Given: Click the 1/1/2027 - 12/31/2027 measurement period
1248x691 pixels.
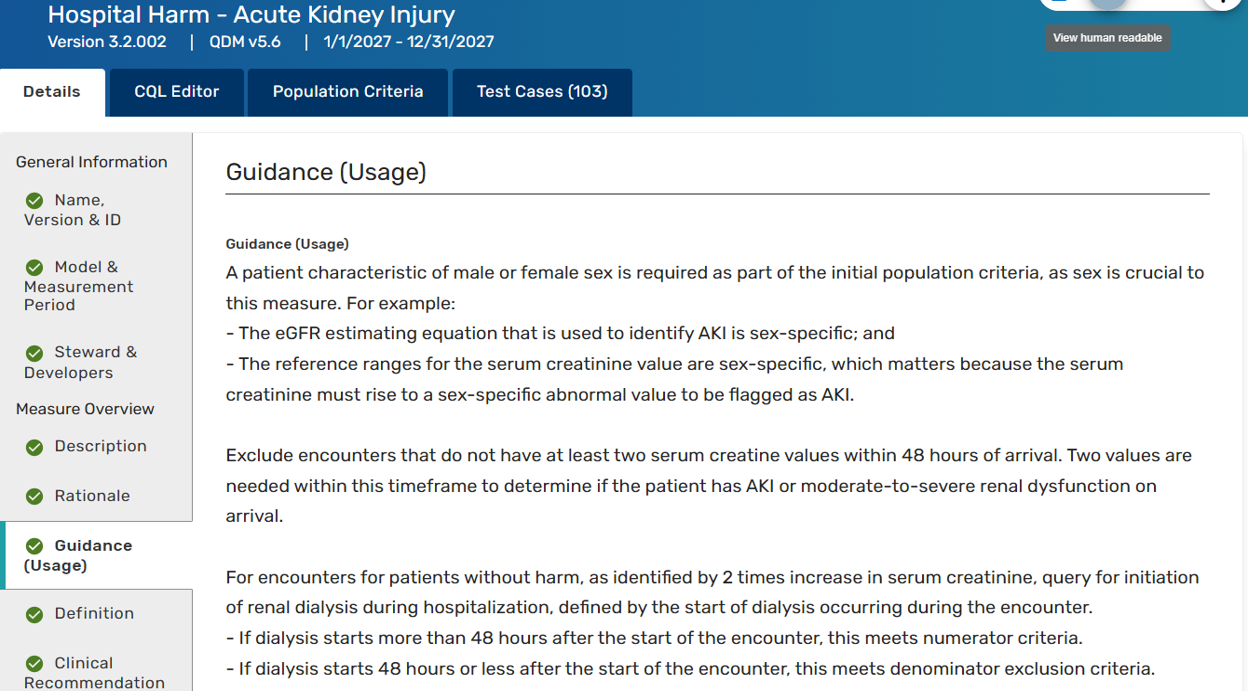Looking at the screenshot, I should [409, 42].
